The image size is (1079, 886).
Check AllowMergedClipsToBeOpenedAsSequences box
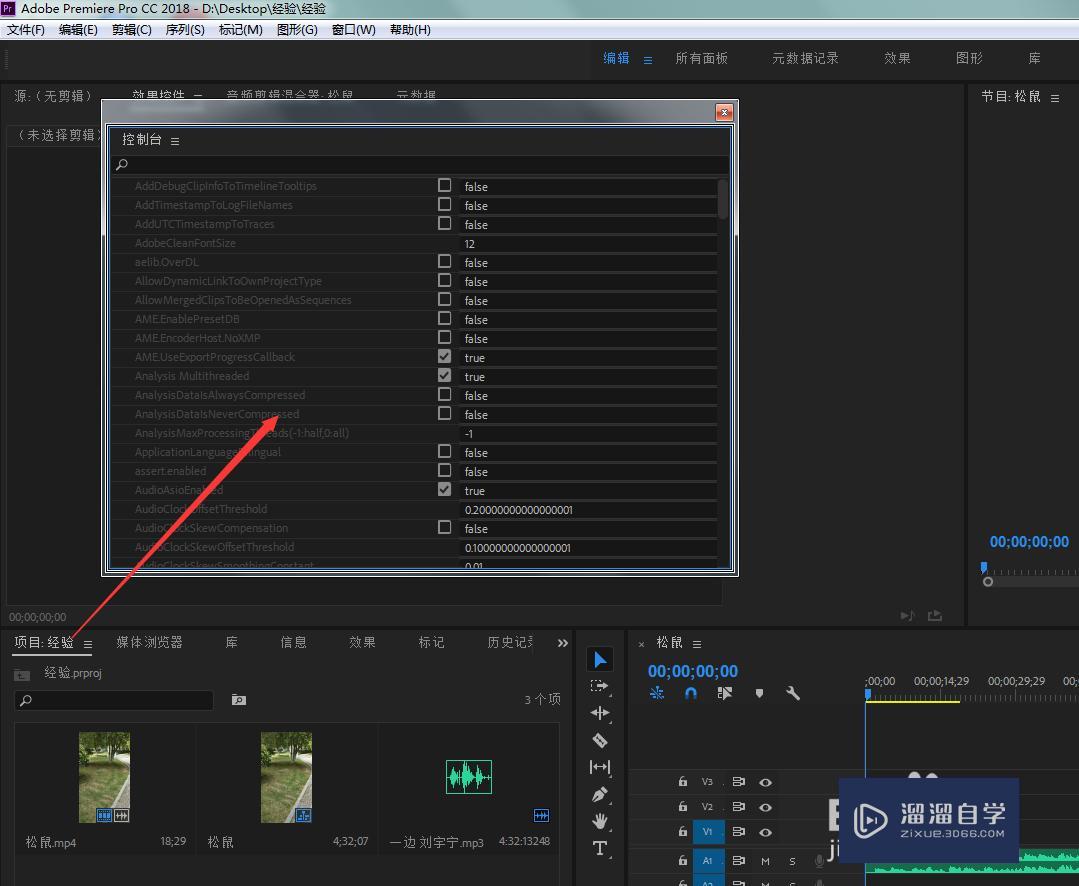445,299
